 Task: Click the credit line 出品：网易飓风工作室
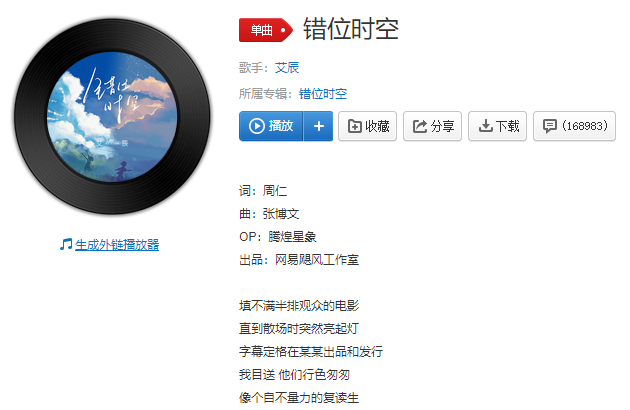pyautogui.click(x=299, y=260)
